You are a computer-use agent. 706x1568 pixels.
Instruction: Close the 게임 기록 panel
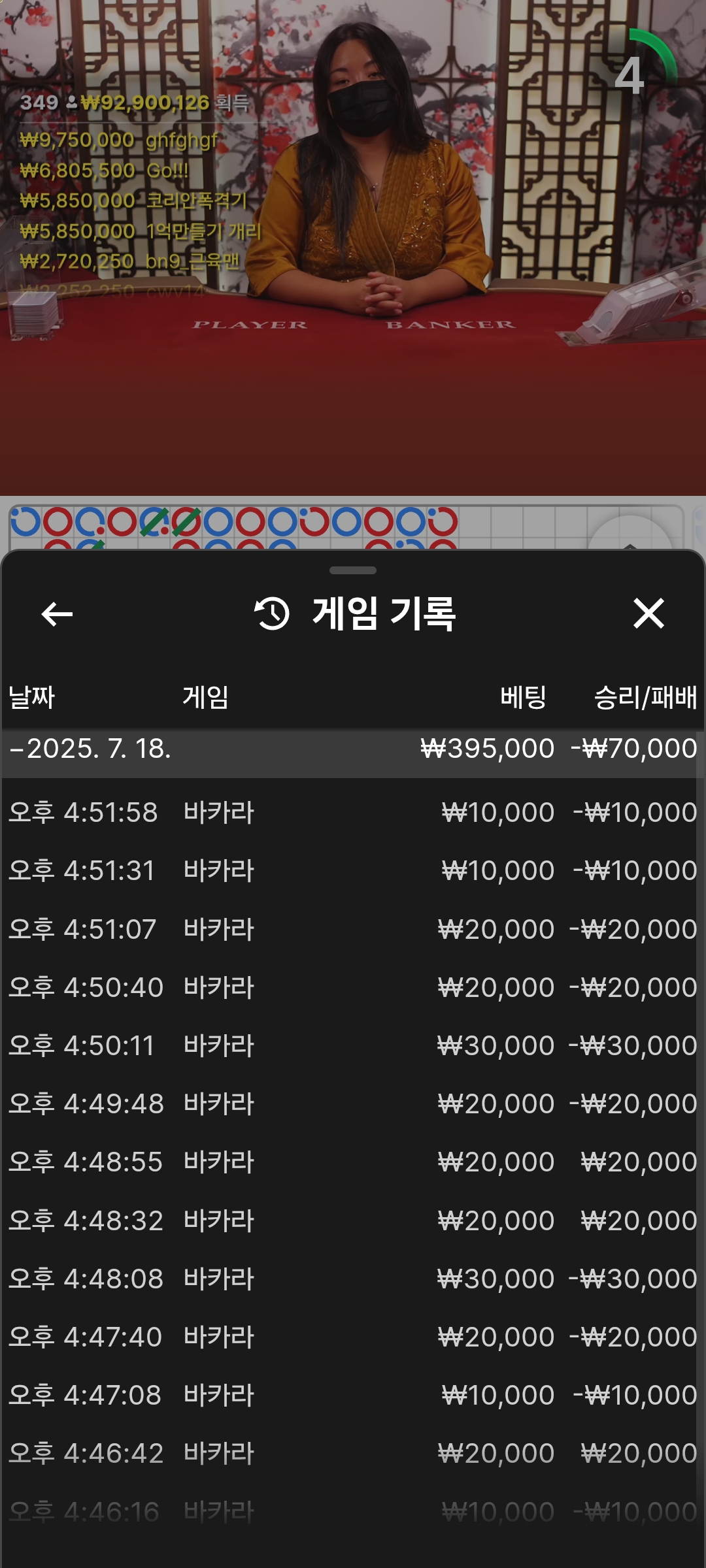648,613
